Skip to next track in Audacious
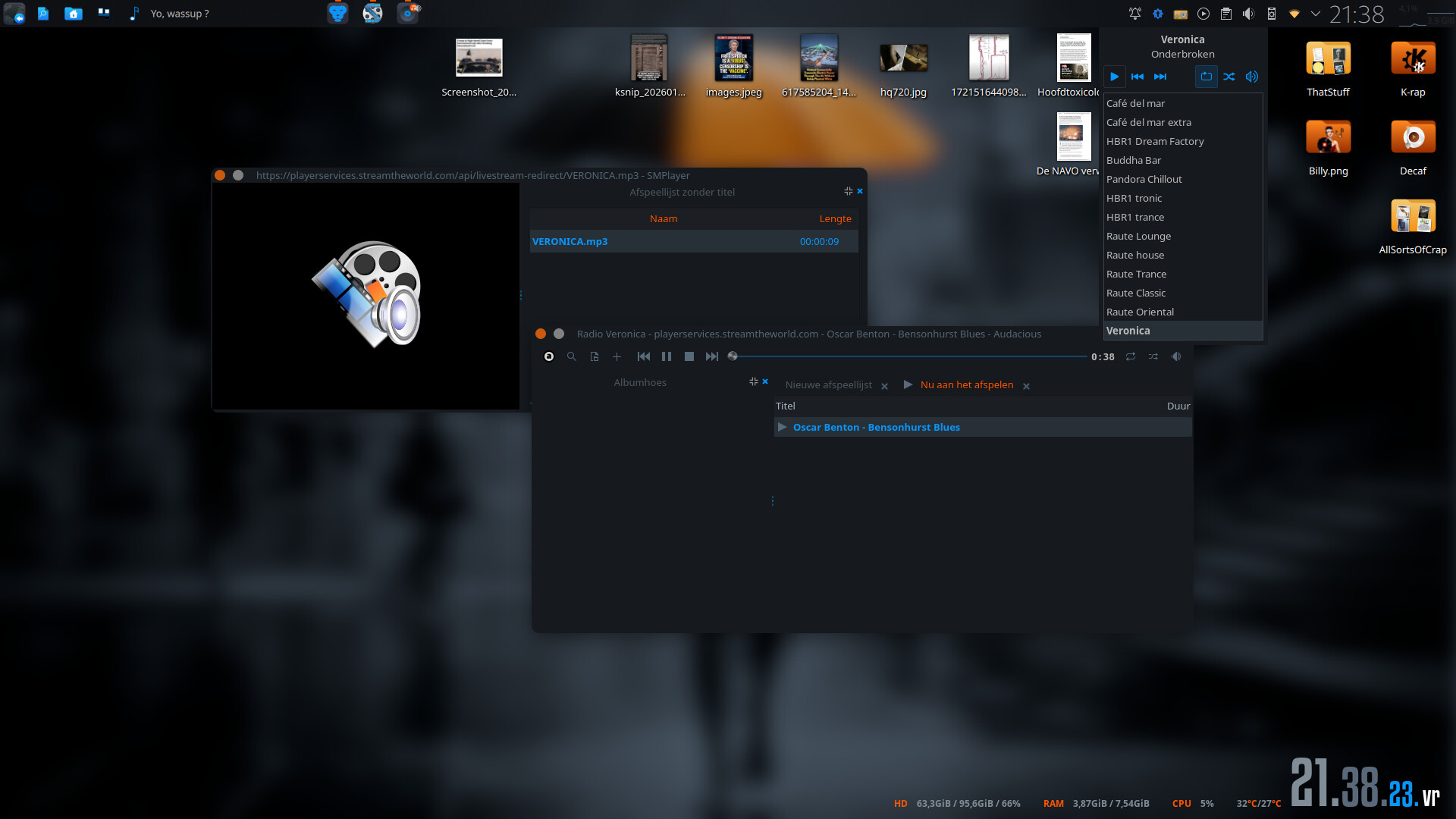This screenshot has height=819, width=1456. [711, 356]
